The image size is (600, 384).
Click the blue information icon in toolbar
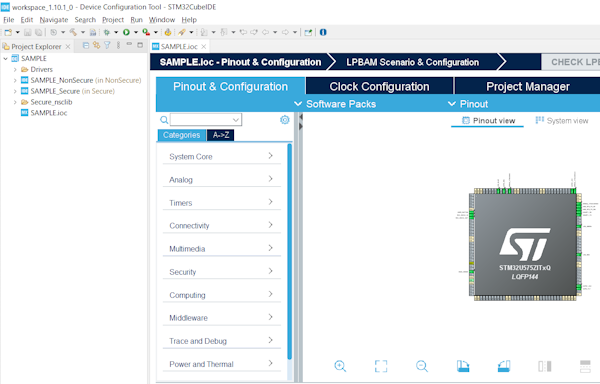tap(323, 33)
